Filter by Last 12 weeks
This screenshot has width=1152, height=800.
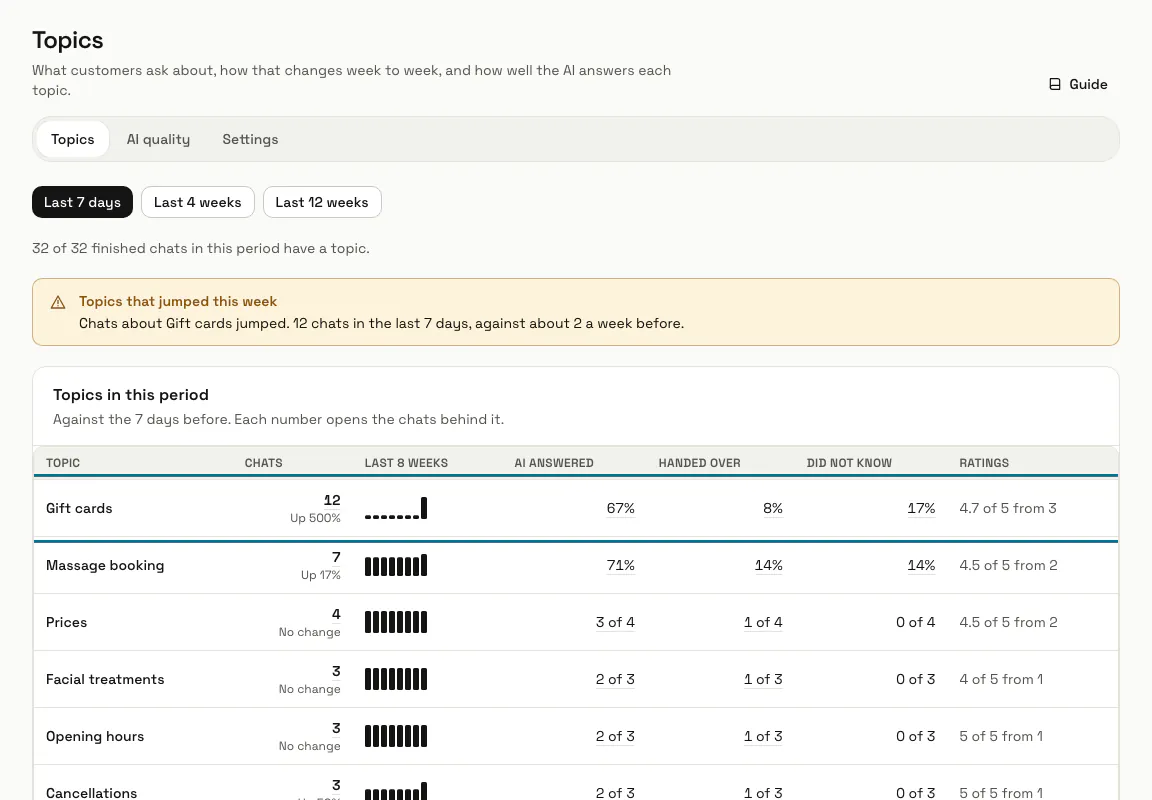pyautogui.click(x=322, y=202)
